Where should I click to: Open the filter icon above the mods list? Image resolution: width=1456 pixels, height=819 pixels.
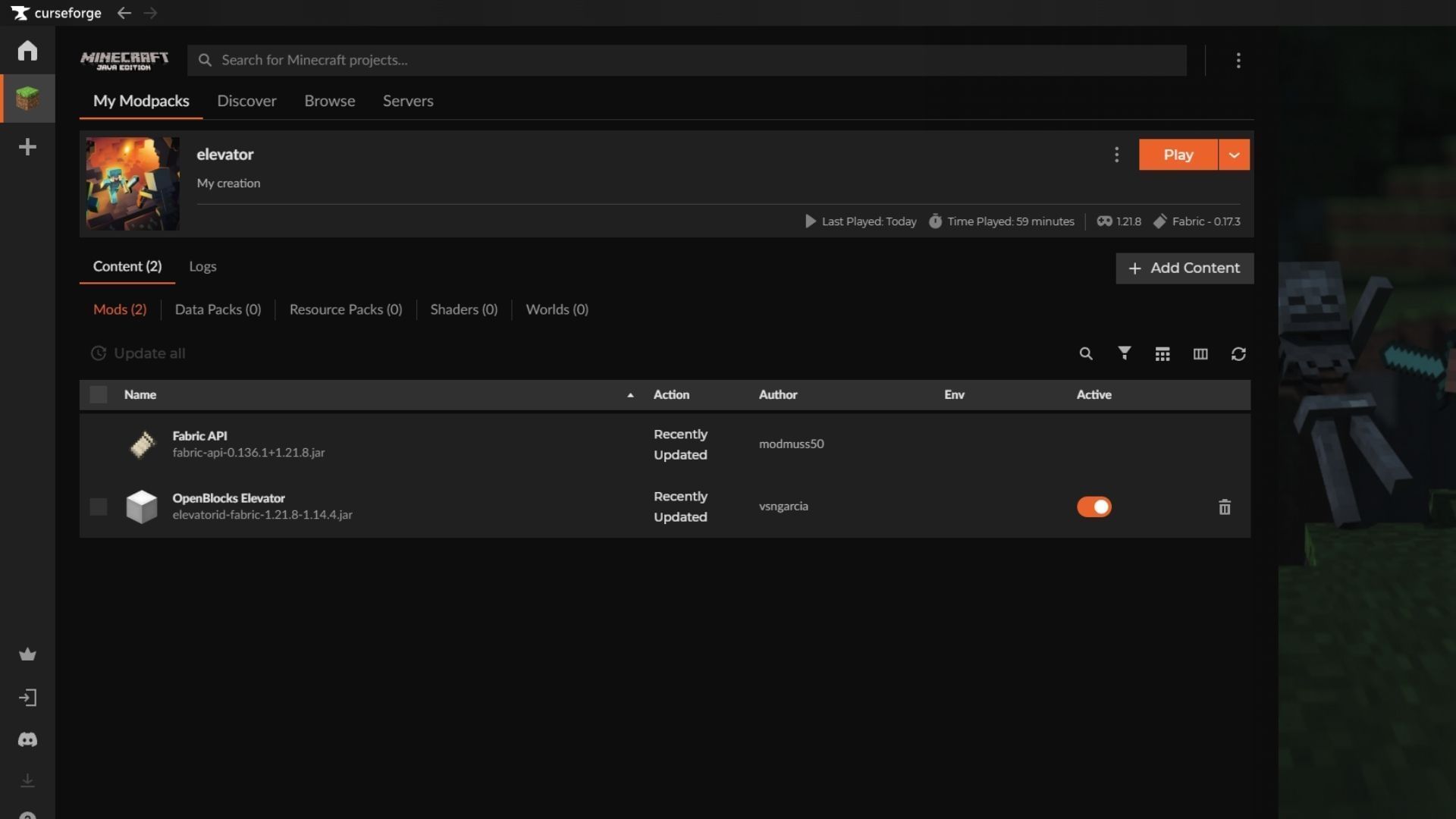coord(1124,353)
